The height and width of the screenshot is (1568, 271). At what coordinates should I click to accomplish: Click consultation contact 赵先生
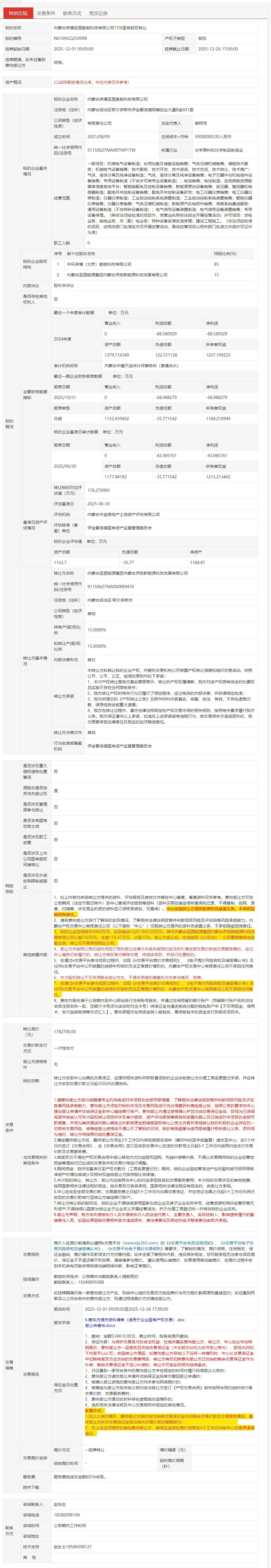[60, 1505]
